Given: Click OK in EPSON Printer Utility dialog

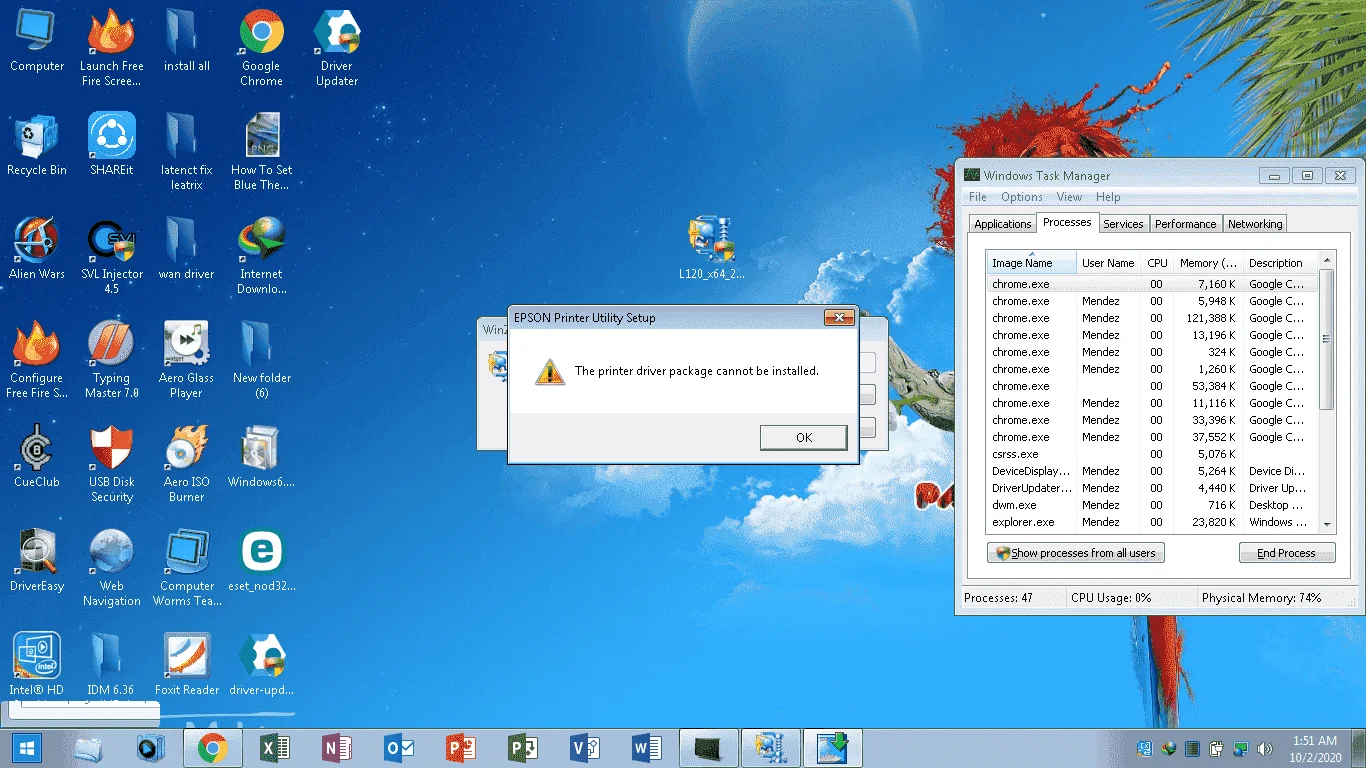Looking at the screenshot, I should (803, 437).
